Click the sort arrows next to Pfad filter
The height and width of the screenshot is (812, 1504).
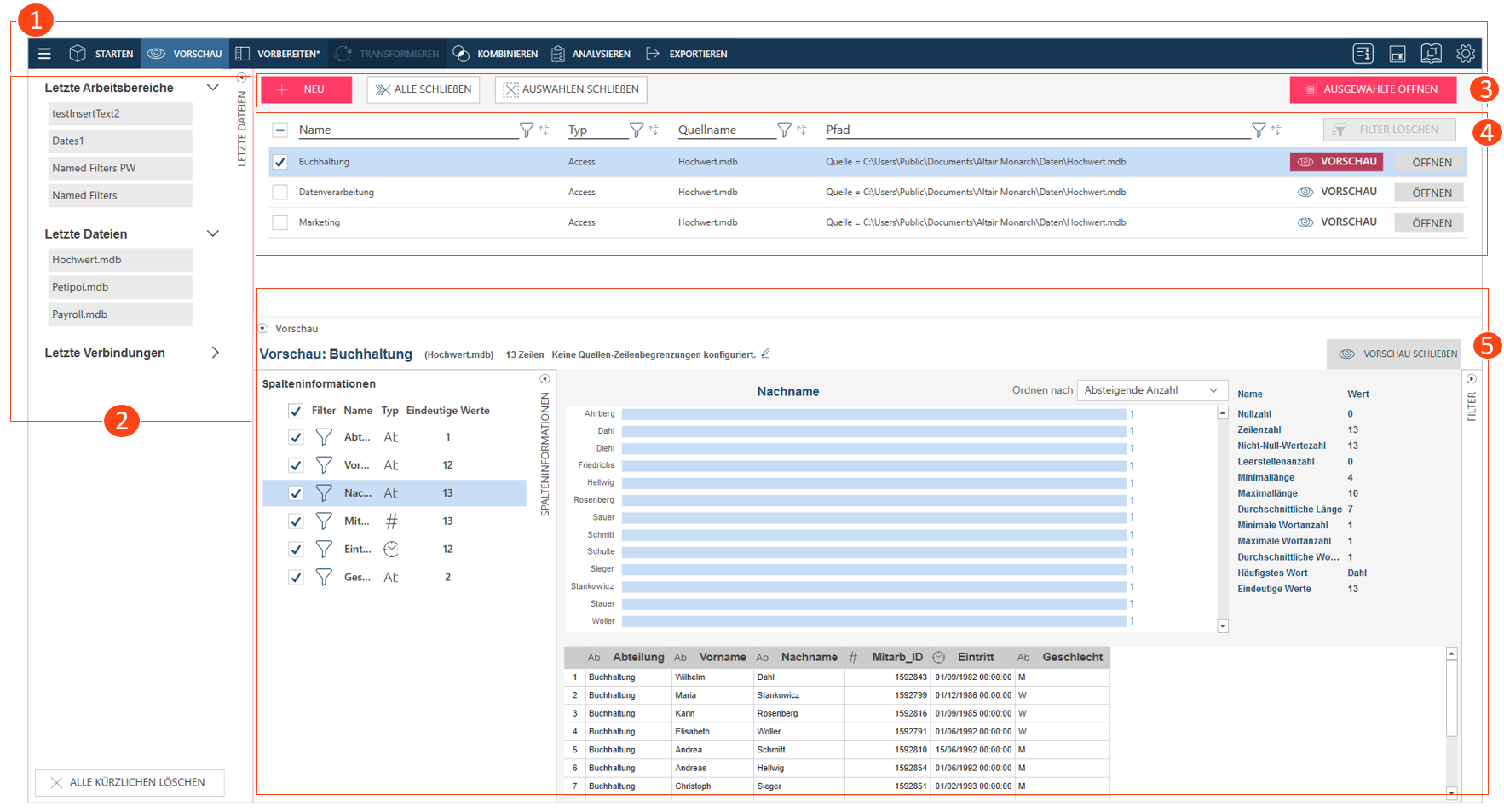[1276, 130]
